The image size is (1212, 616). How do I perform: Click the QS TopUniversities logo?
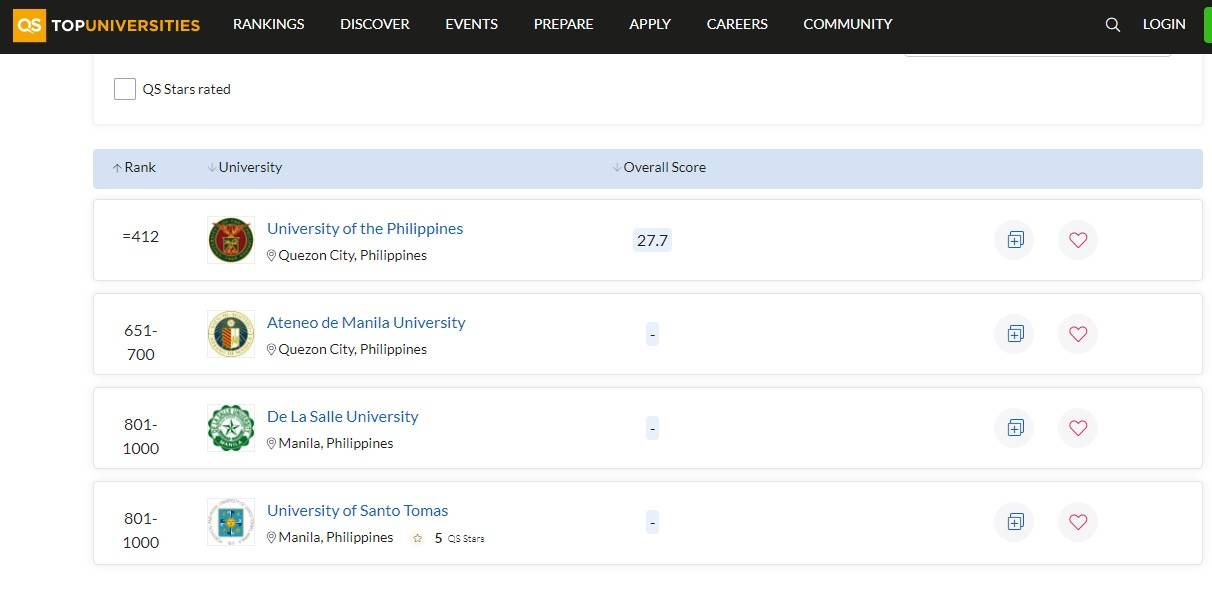[107, 25]
